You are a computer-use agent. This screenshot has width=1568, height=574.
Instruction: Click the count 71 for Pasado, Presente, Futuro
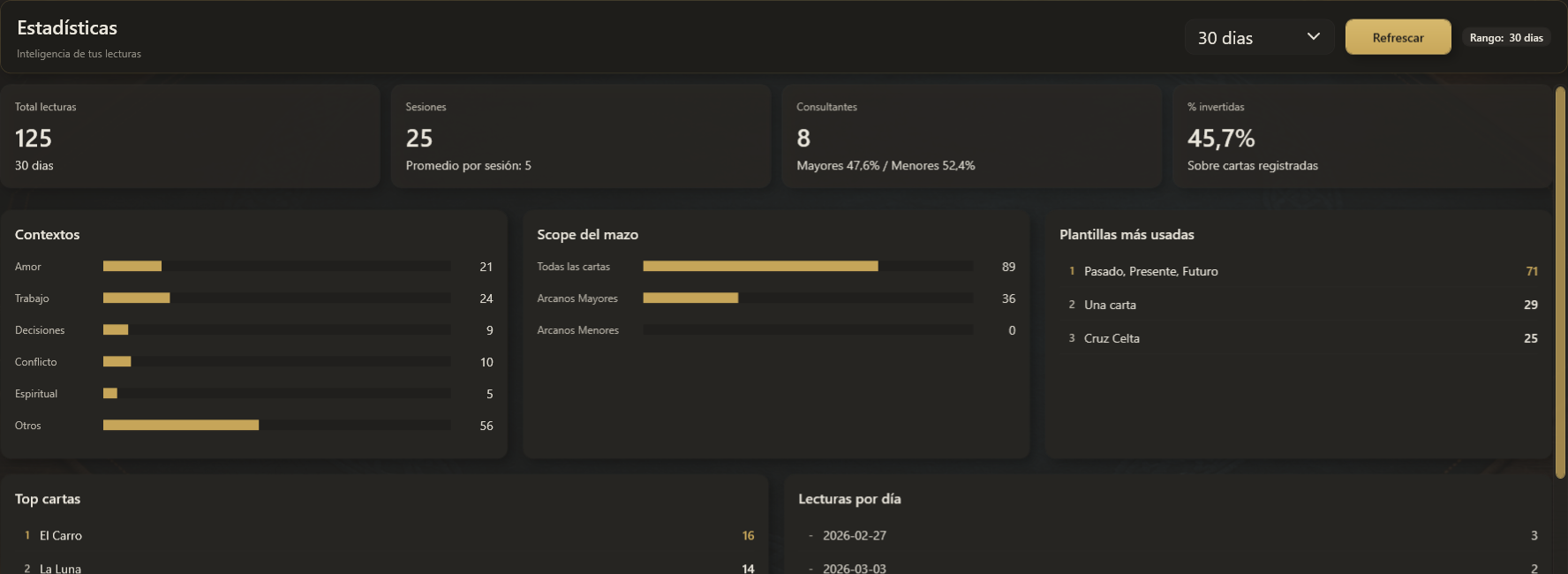click(x=1532, y=271)
